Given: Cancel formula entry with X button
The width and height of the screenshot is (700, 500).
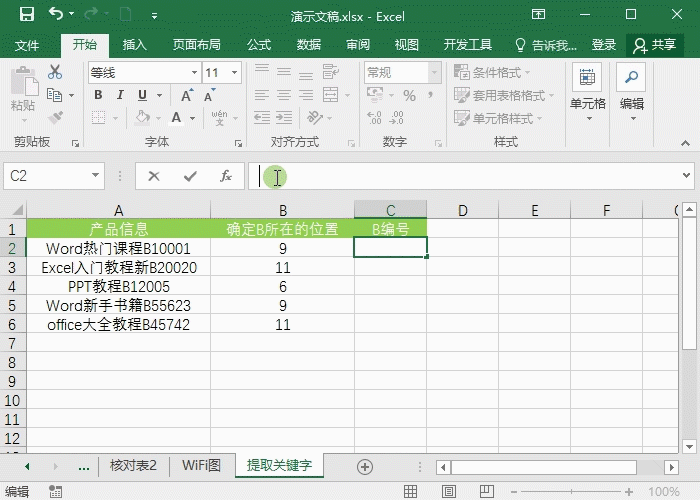Looking at the screenshot, I should [154, 176].
